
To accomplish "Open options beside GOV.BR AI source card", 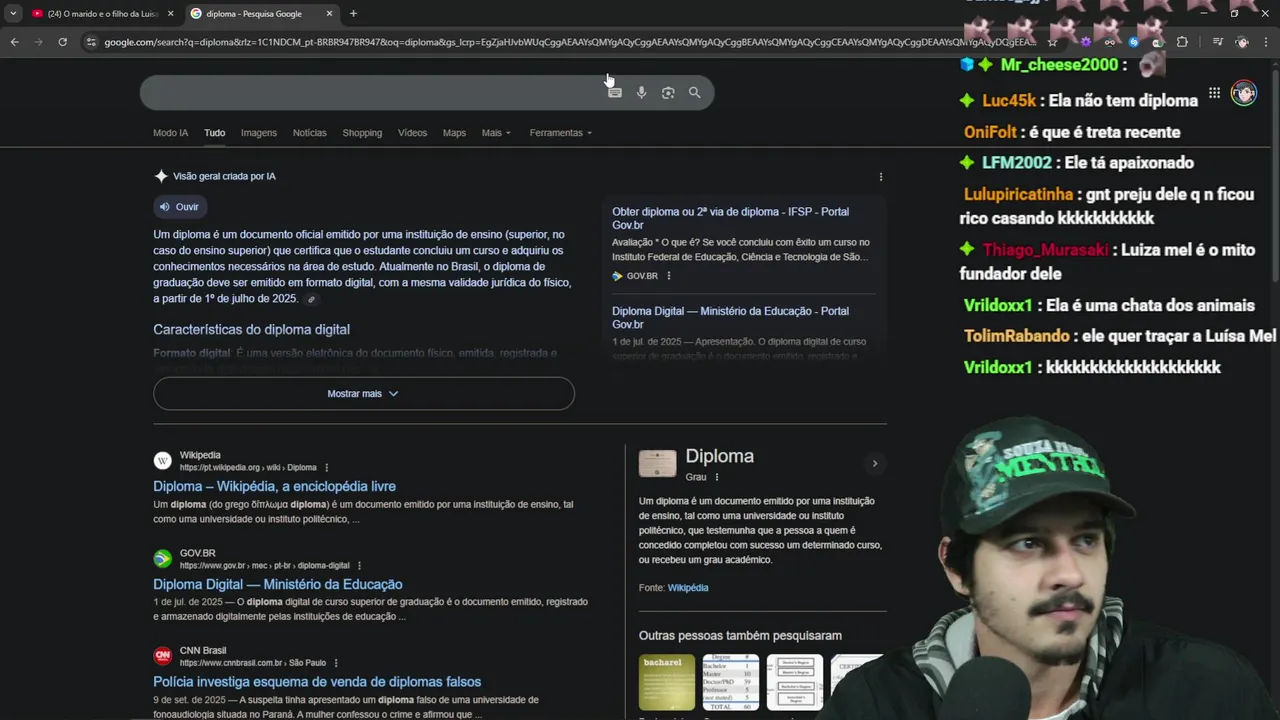I will click(669, 276).
